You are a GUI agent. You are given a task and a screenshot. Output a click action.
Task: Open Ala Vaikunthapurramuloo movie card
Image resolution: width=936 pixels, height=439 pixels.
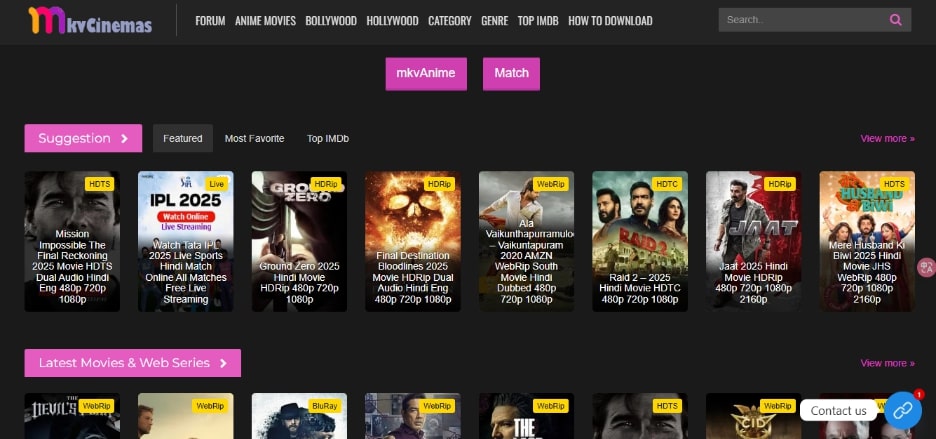click(526, 241)
